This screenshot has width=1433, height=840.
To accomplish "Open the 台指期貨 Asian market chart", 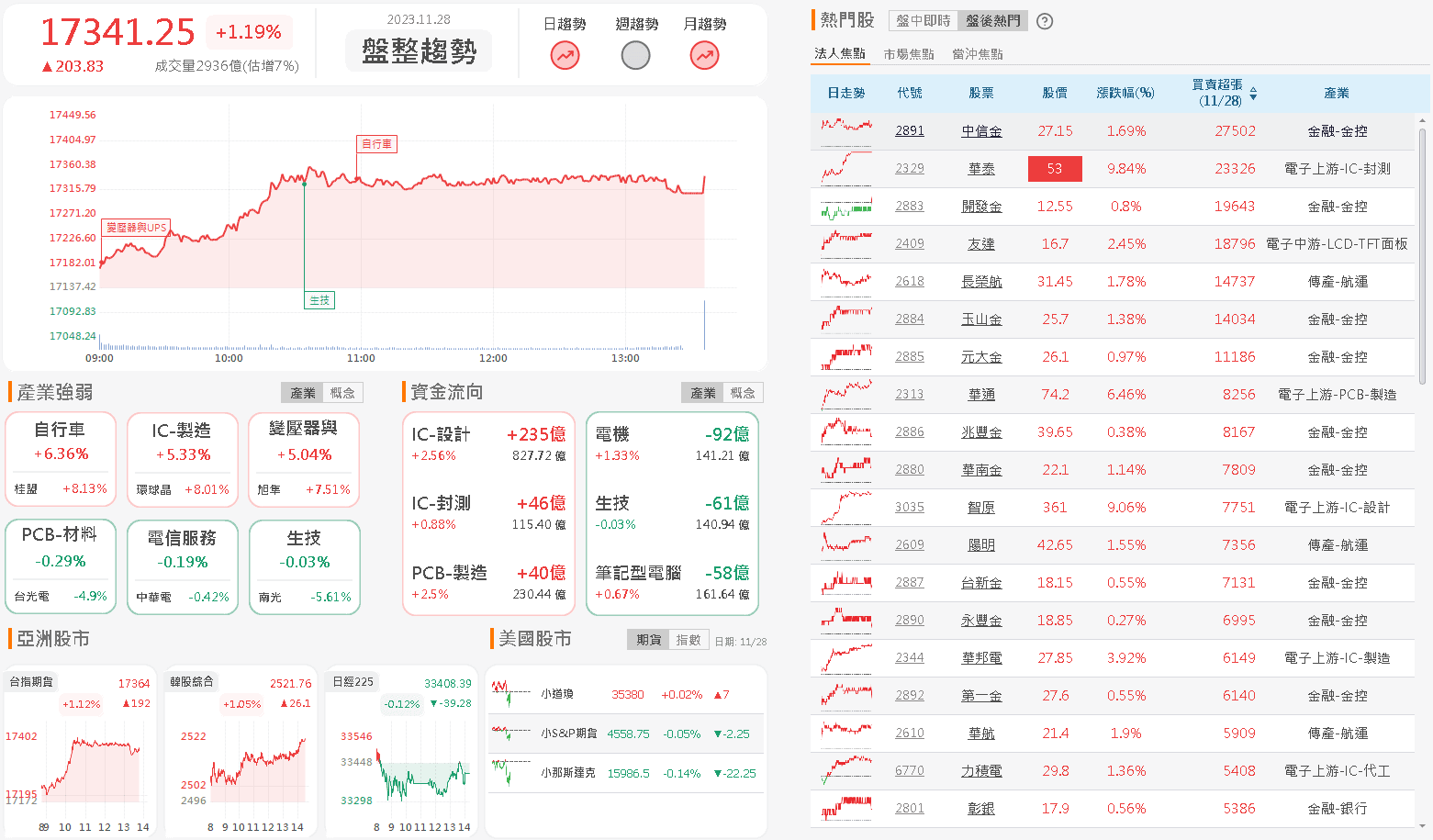I will coord(80,752).
